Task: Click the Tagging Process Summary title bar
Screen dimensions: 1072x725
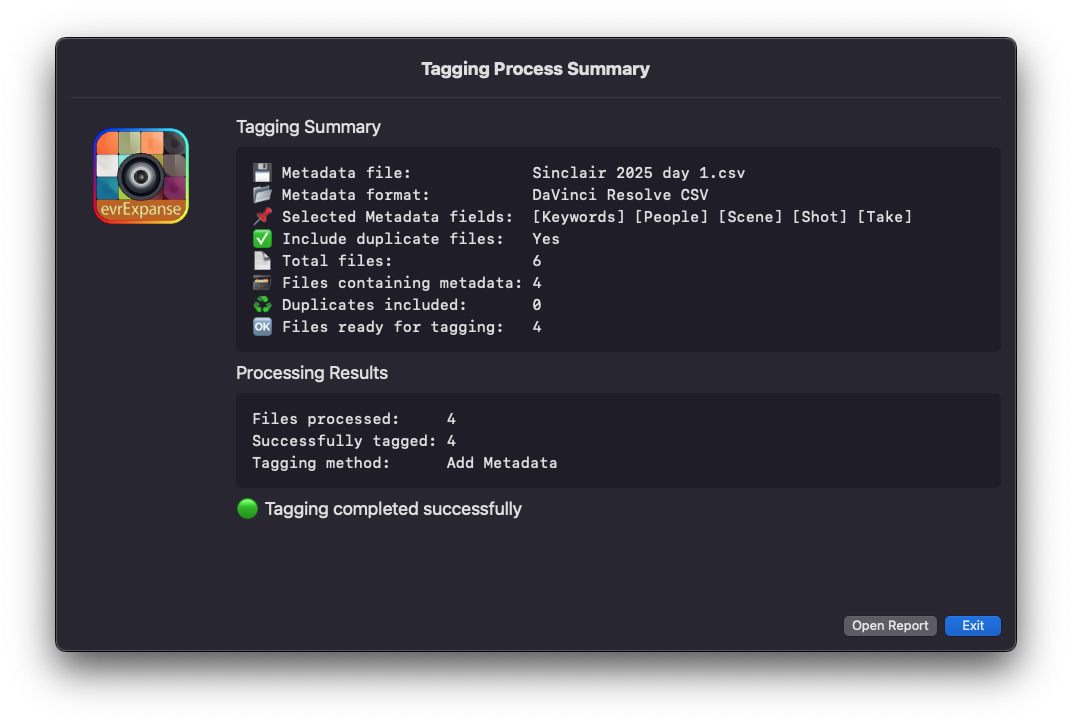Action: (x=535, y=69)
